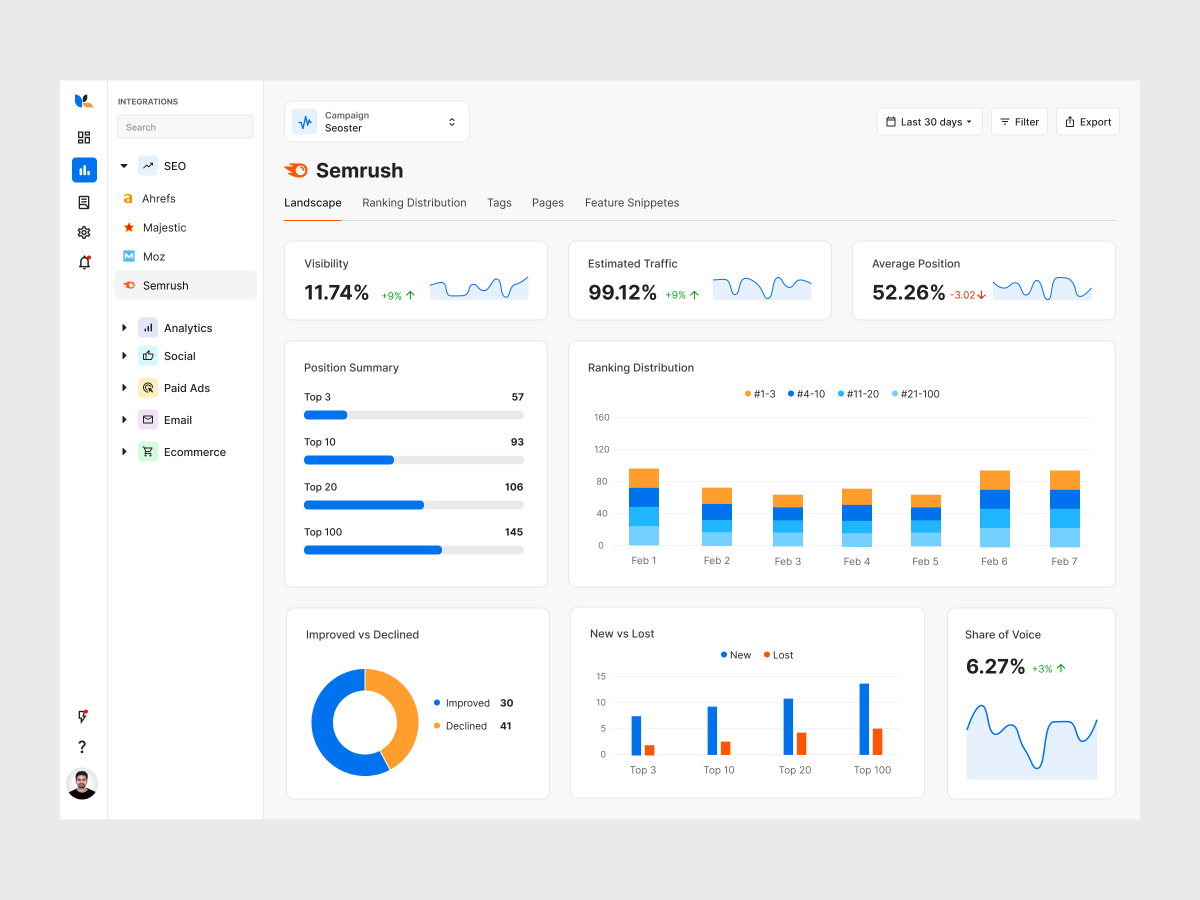
Task: Toggle the Declined legend entry
Action: point(472,726)
